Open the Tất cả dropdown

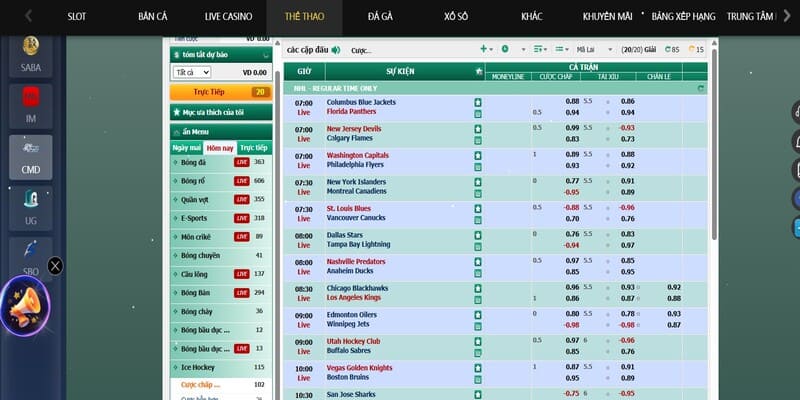191,72
